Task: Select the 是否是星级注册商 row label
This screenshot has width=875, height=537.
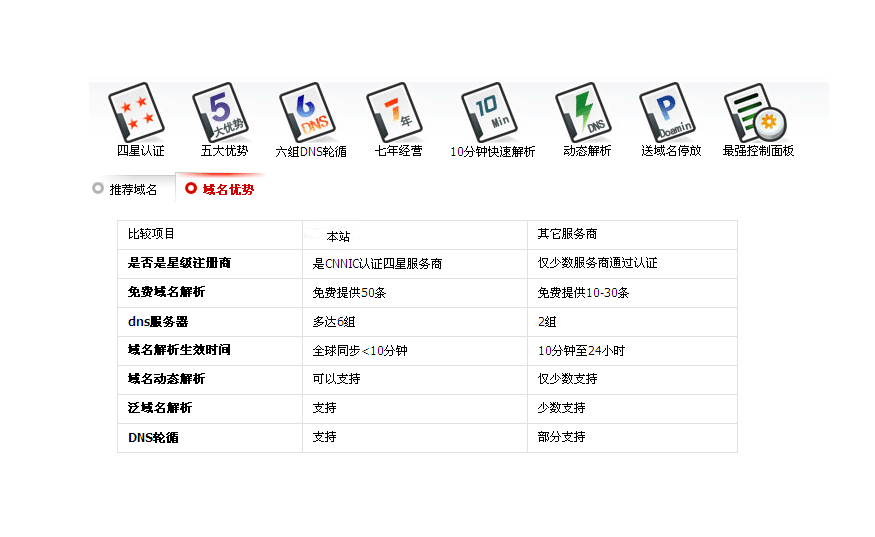Action: [179, 263]
